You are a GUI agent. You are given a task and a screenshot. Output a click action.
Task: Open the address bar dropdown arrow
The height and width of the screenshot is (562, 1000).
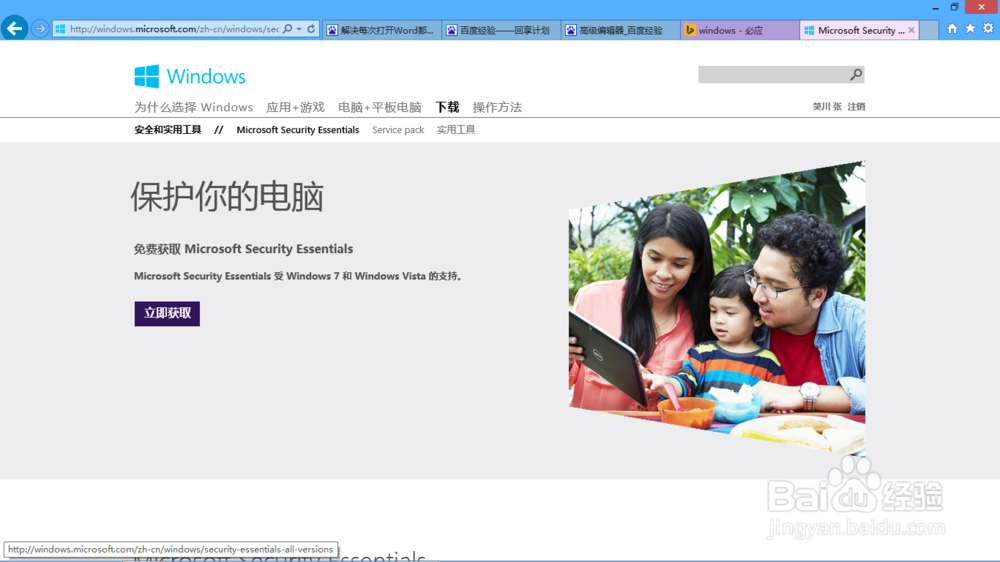click(x=299, y=29)
